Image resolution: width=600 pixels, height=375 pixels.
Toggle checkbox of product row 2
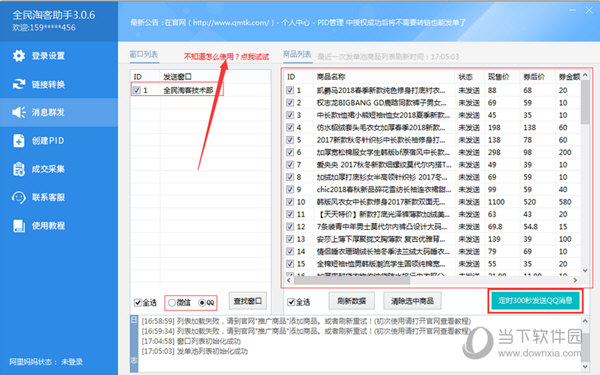pos(290,103)
